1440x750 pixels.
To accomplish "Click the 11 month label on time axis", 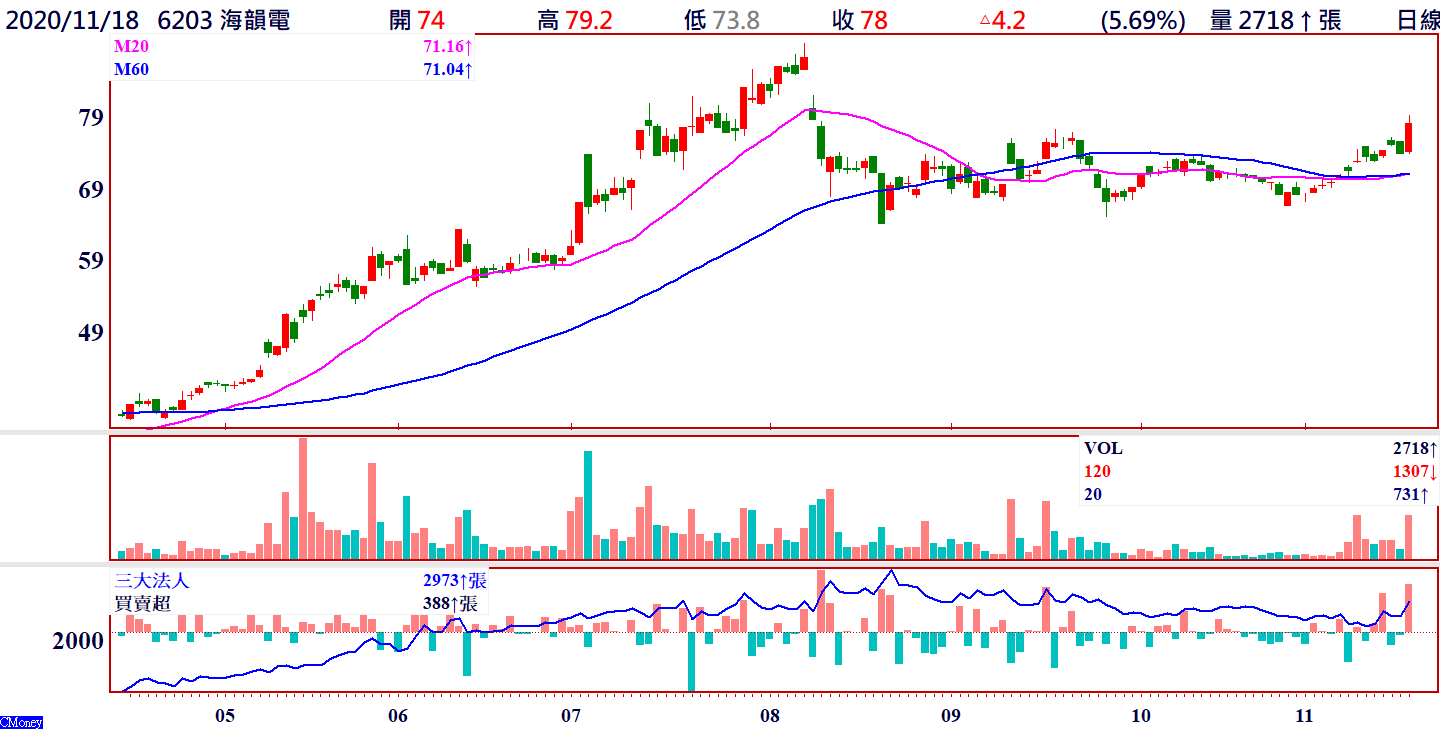I will tap(1304, 716).
